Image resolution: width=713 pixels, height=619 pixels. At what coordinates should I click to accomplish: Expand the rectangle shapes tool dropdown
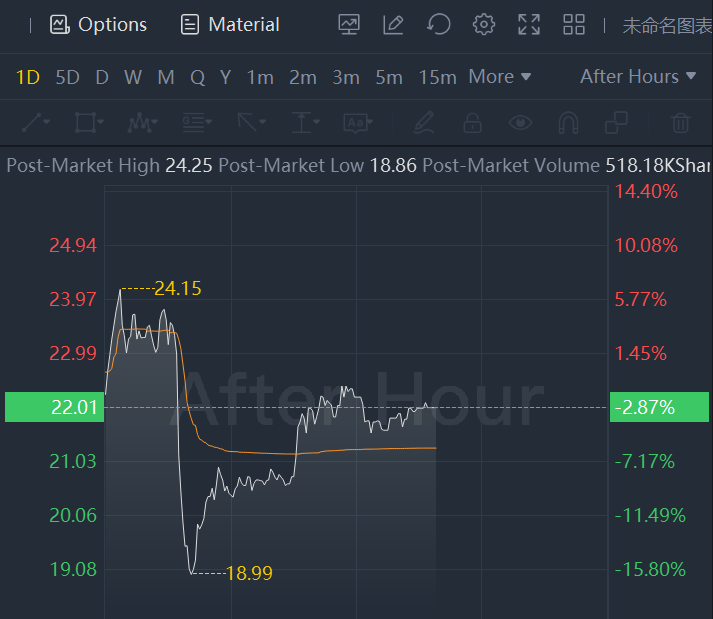(89, 123)
